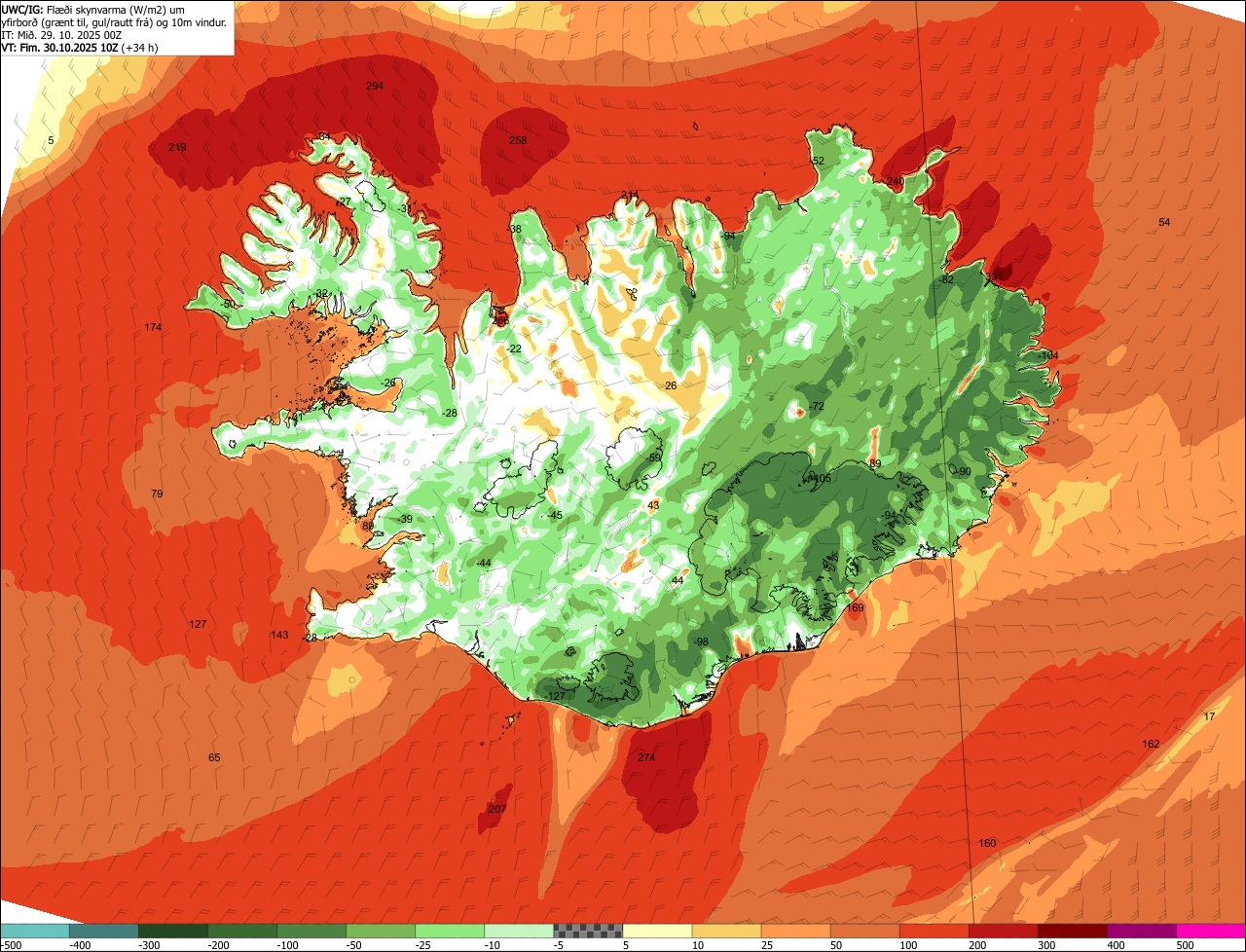Select the 17 value at the right edge
1246x952 pixels.
[1209, 716]
